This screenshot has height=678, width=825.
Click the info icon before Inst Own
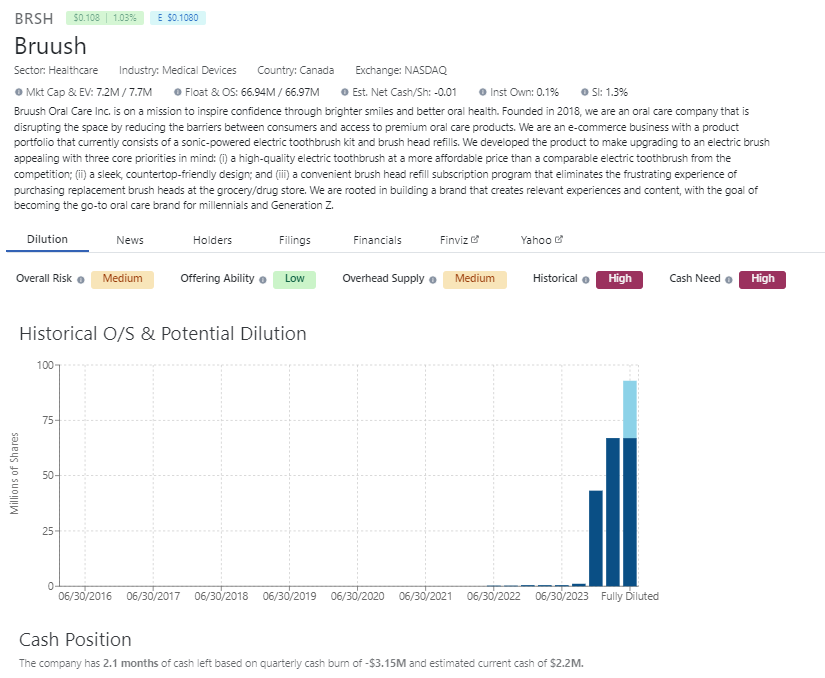click(x=484, y=92)
